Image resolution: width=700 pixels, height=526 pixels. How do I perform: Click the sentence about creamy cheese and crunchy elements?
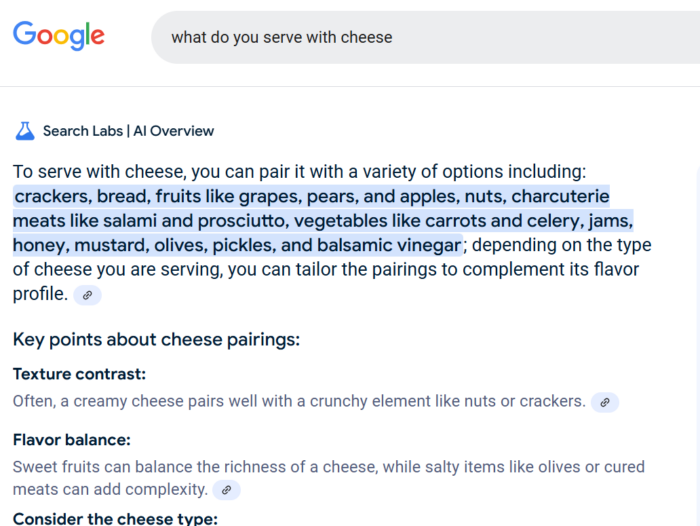[299, 401]
